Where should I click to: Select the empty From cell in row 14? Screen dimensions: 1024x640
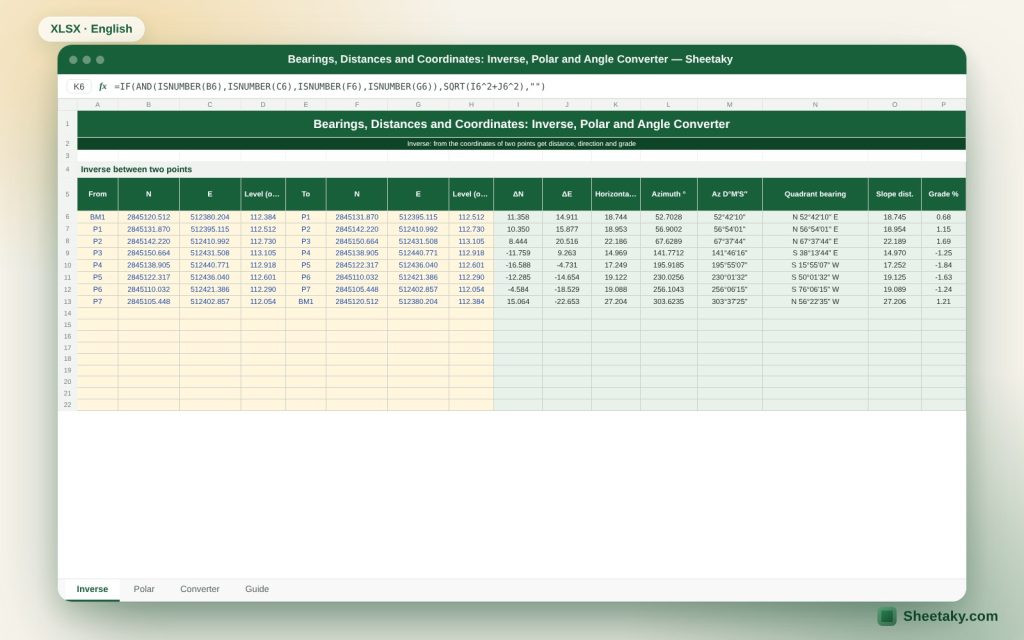pyautogui.click(x=97, y=313)
